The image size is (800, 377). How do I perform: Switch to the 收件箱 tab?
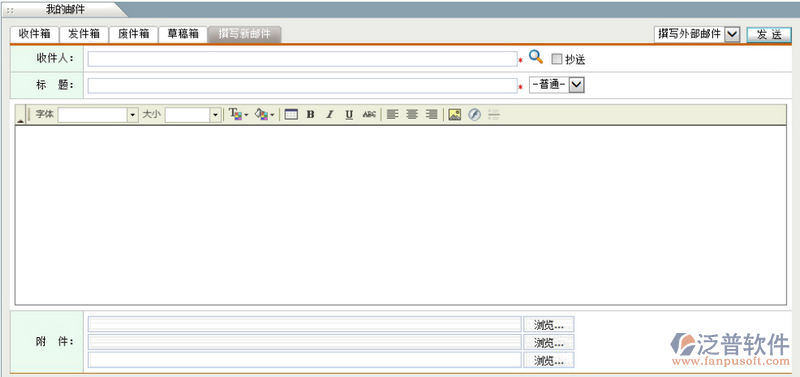click(35, 34)
